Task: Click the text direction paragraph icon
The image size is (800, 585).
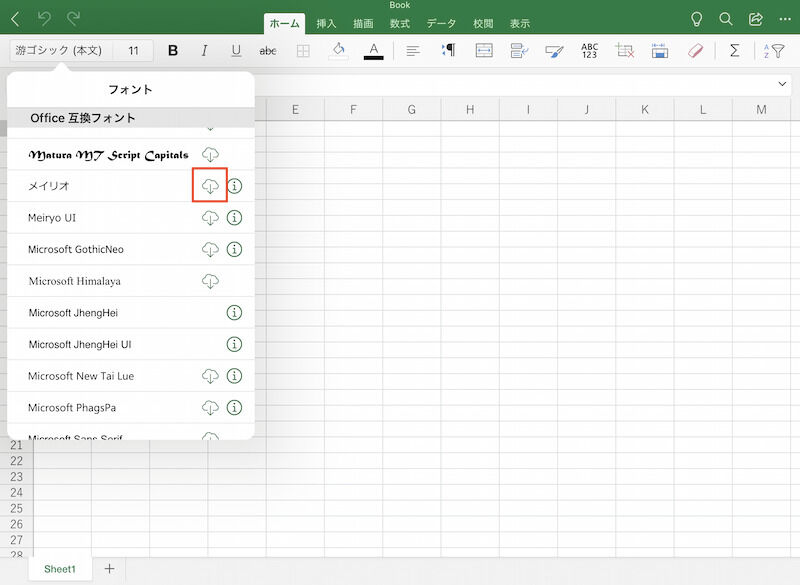Action: (x=448, y=50)
